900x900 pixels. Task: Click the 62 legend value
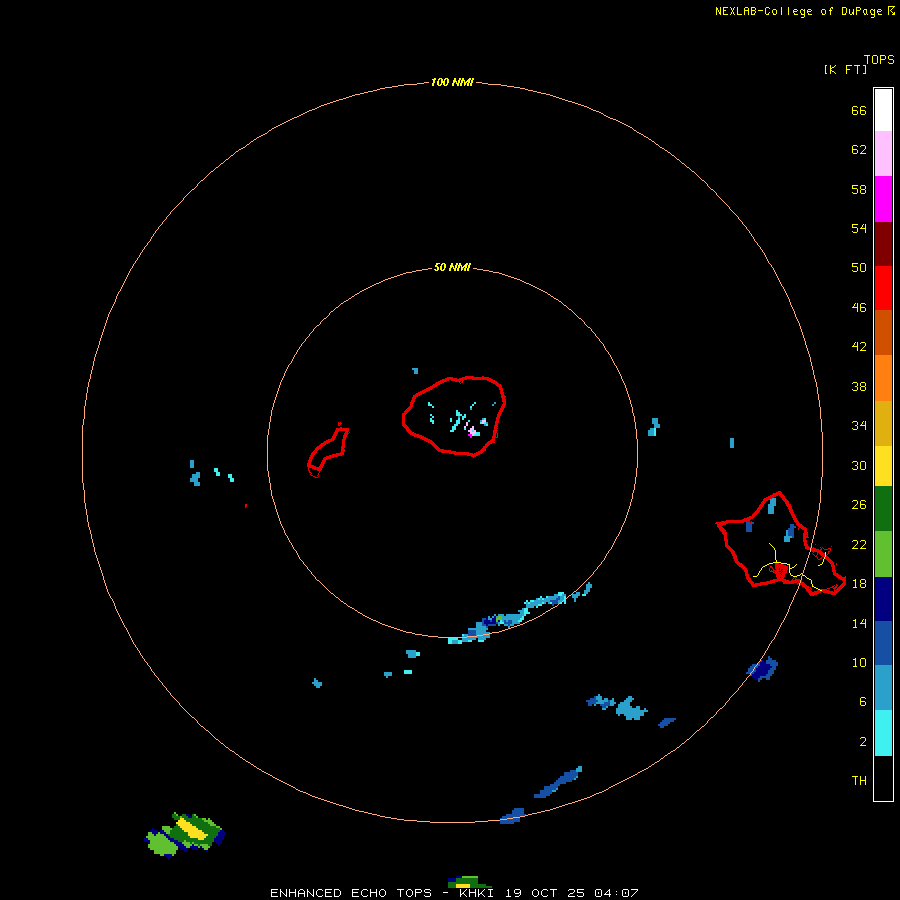coord(859,149)
